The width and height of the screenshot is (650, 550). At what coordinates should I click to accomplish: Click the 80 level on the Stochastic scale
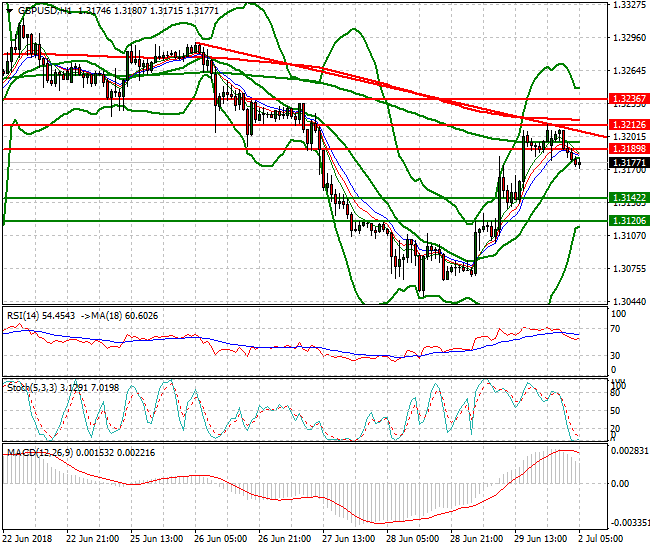tap(616, 393)
